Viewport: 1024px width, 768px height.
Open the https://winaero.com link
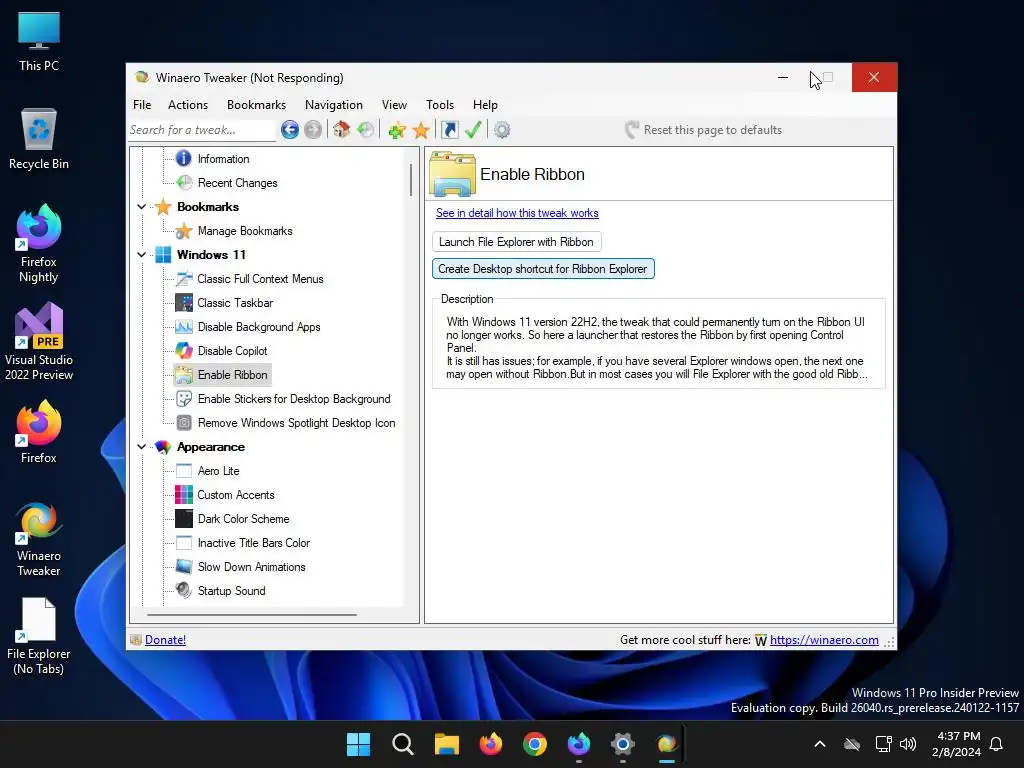824,640
